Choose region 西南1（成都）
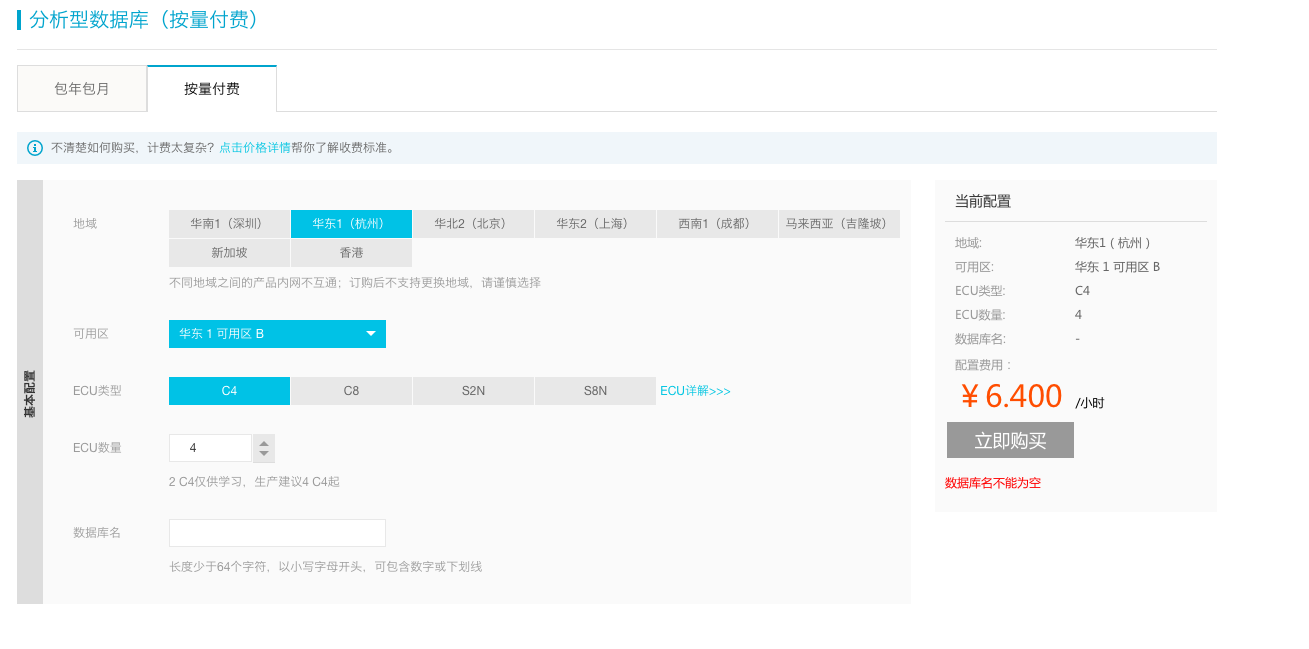Image resolution: width=1309 pixels, height=649 pixels. [717, 224]
